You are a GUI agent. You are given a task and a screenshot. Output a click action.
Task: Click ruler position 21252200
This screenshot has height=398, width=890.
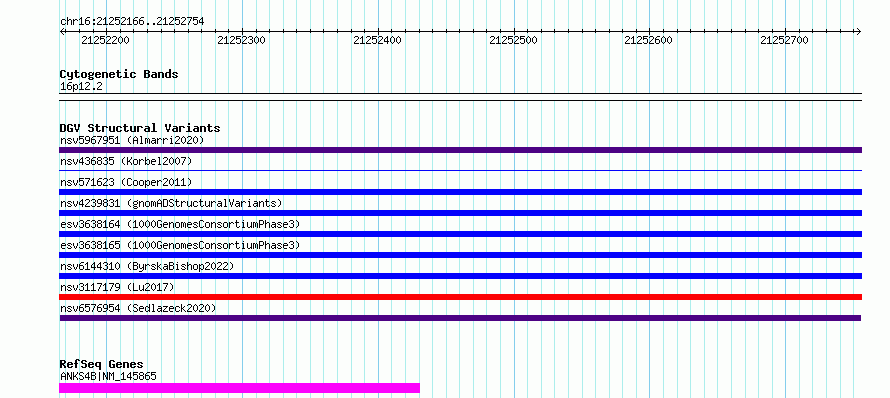(x=106, y=40)
